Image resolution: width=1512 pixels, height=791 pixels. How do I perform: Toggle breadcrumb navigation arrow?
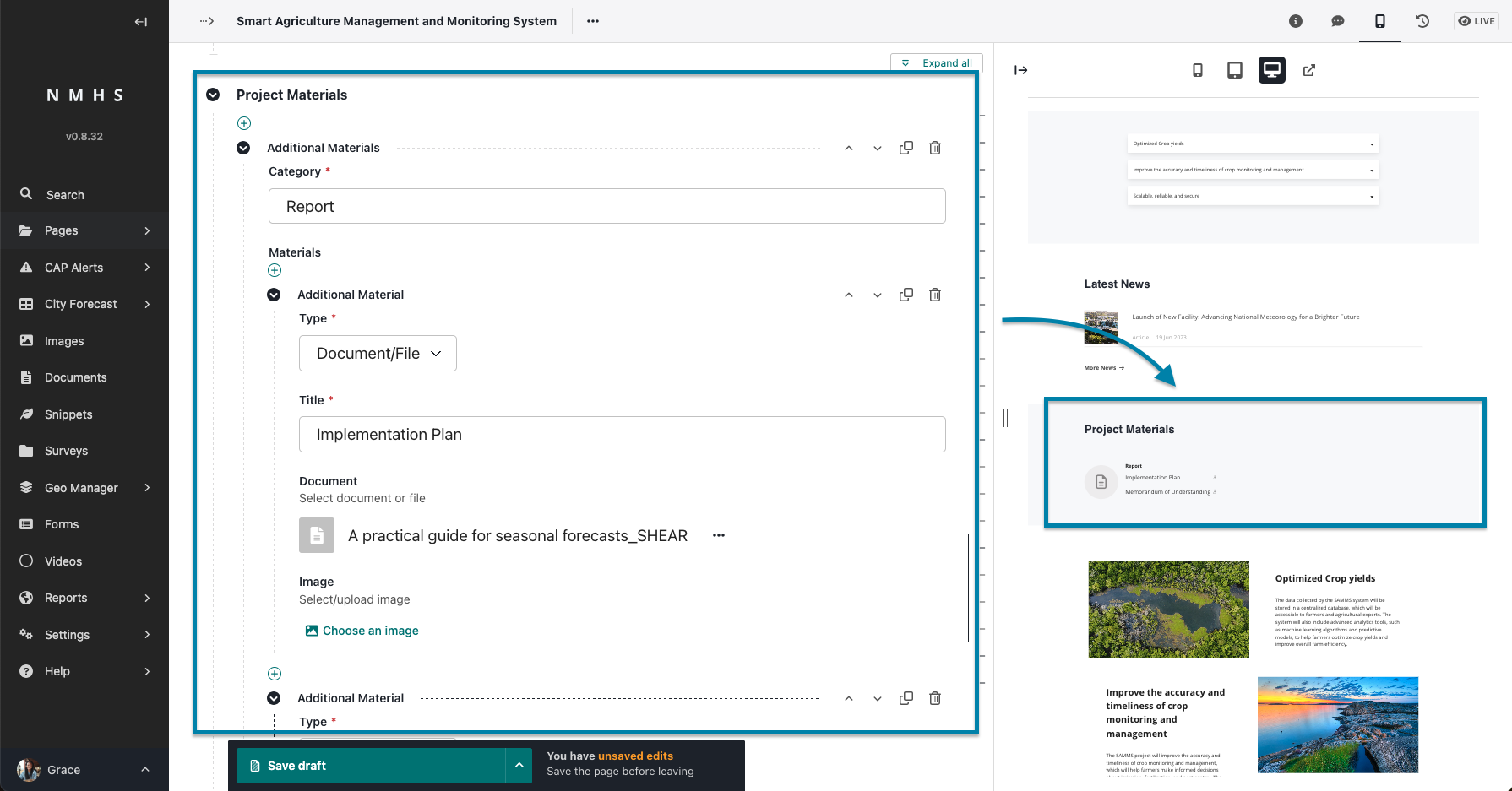pos(207,21)
